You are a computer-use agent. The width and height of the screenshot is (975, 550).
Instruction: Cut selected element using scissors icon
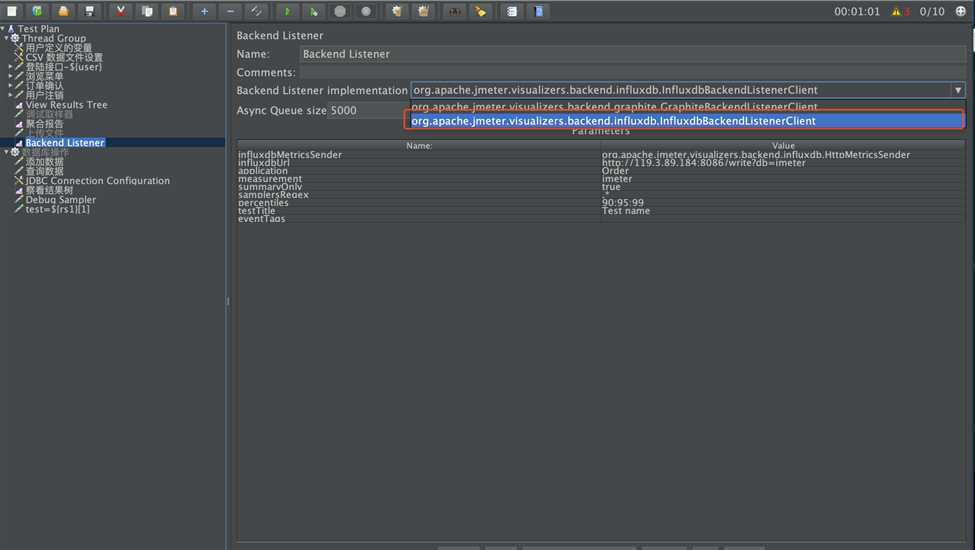[x=121, y=11]
